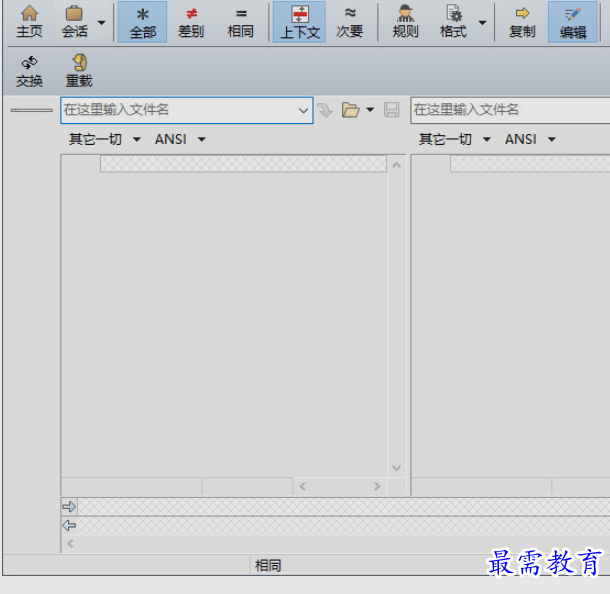Image resolution: width=610 pixels, height=594 pixels.
Task: Click the 相同 status bar text
Action: pyautogui.click(x=268, y=566)
